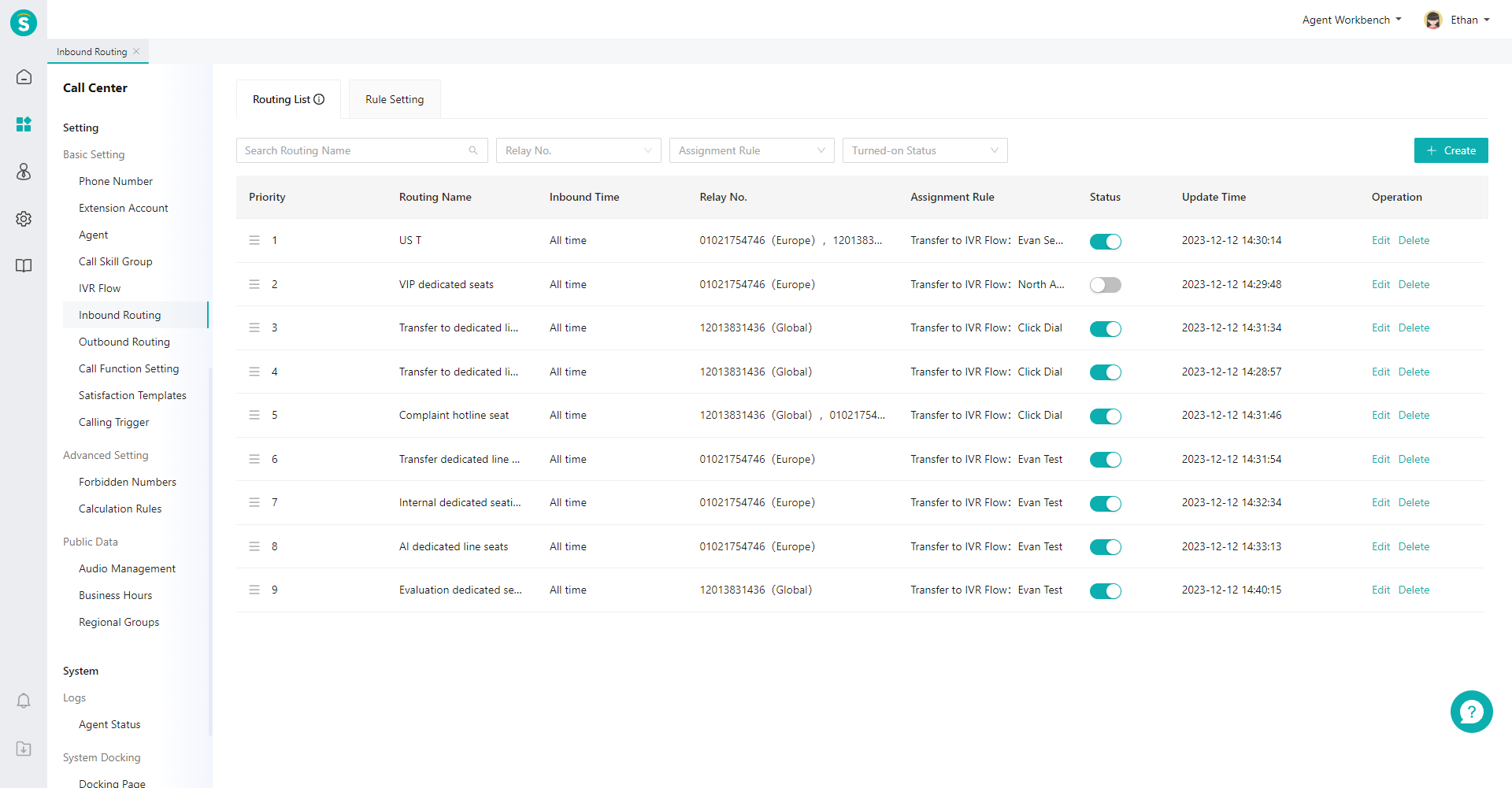Open Extension Account in sidebar
Image resolution: width=1512 pixels, height=788 pixels.
point(124,208)
